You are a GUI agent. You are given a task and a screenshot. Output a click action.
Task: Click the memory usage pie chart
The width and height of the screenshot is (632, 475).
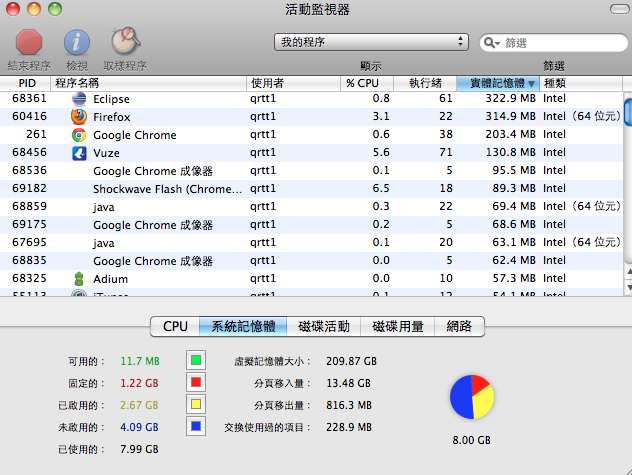tap(472, 397)
